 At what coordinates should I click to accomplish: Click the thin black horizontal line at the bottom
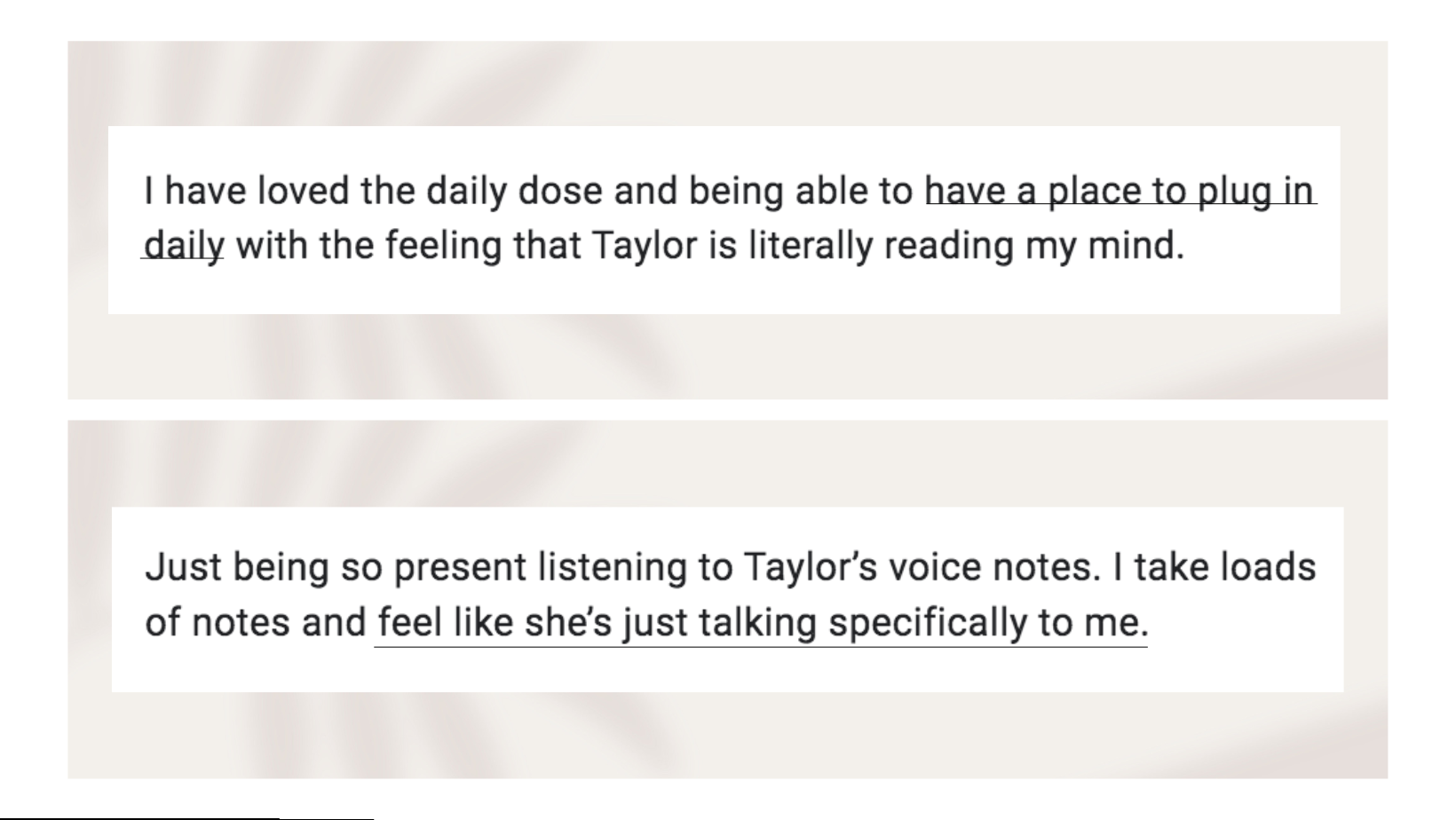pyautogui.click(x=186, y=818)
